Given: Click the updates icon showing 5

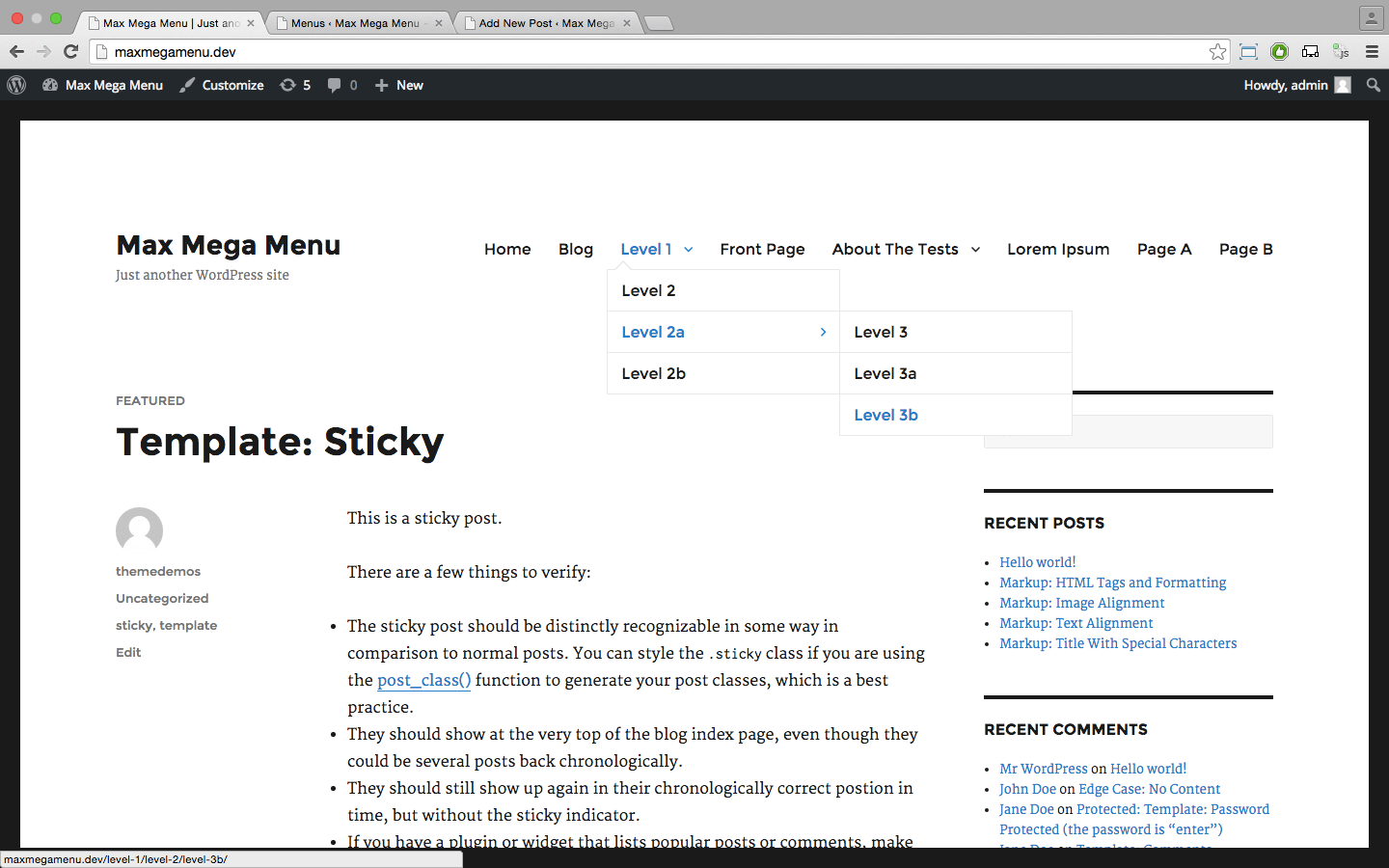Looking at the screenshot, I should click(295, 85).
